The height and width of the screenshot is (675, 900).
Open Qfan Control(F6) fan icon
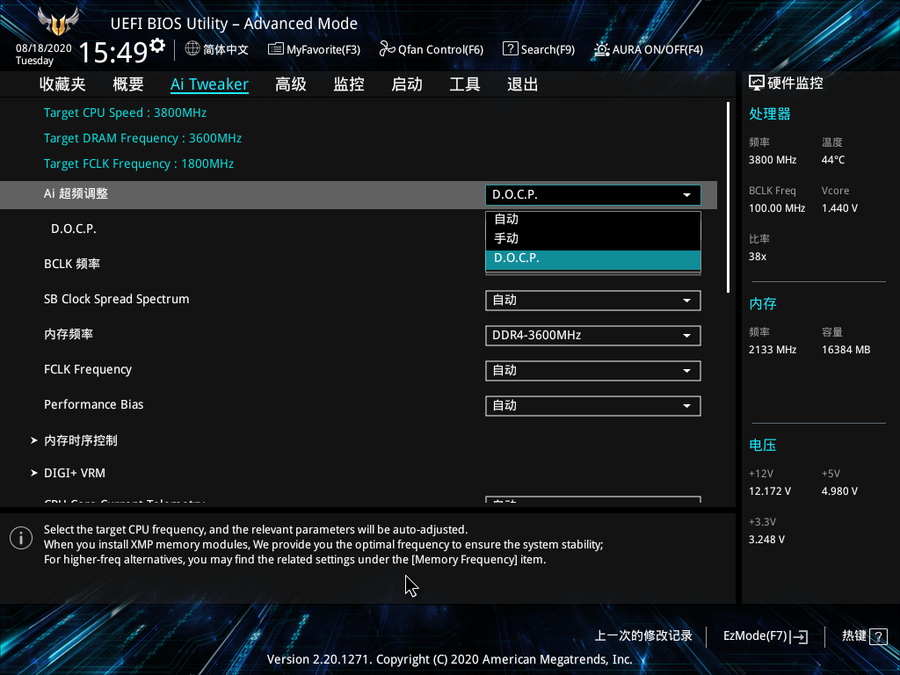[x=387, y=49]
